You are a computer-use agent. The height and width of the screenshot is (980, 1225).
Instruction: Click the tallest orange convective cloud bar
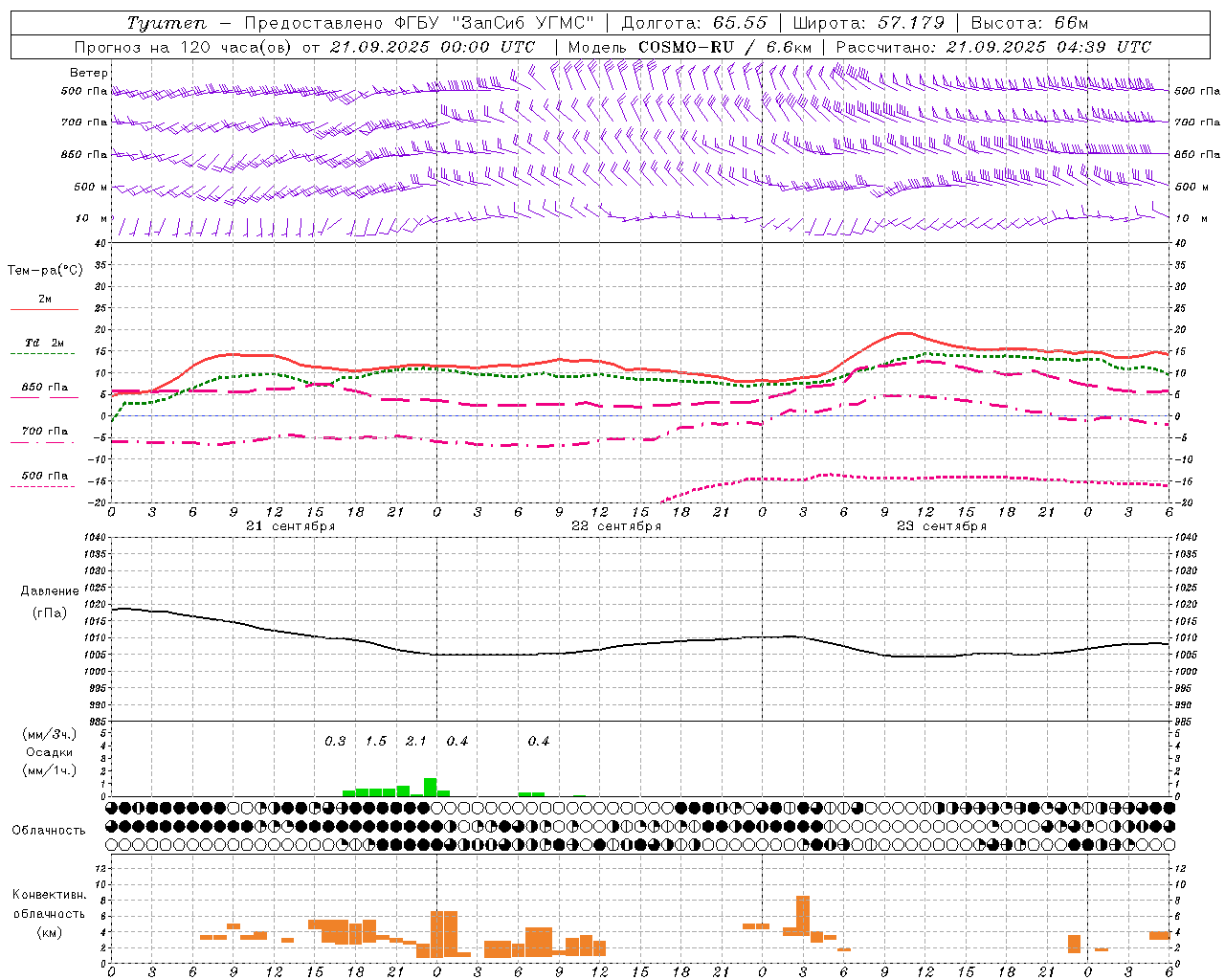coord(803,916)
